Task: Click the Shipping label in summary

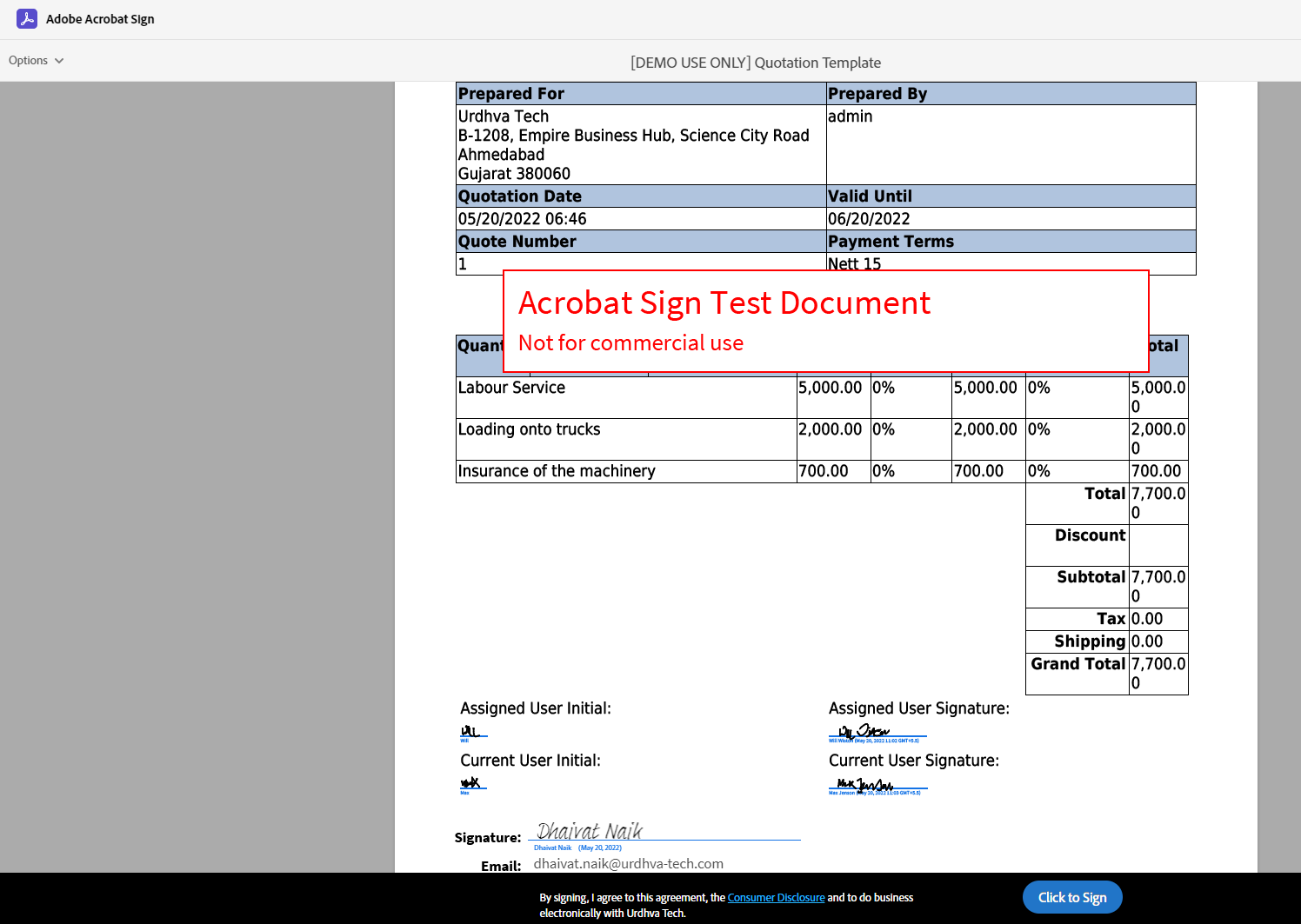Action: click(1090, 641)
